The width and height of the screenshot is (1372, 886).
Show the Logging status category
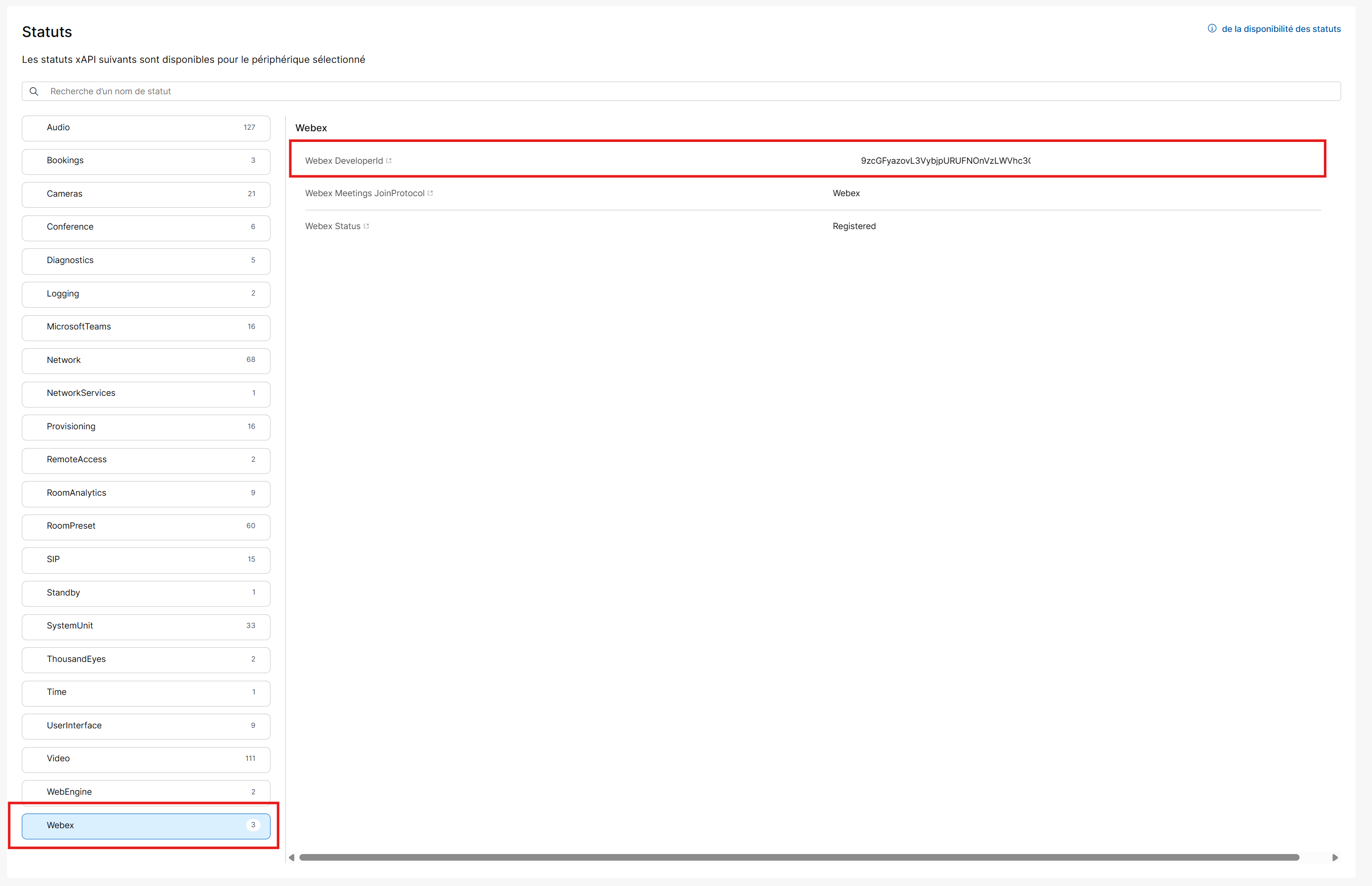[146, 294]
